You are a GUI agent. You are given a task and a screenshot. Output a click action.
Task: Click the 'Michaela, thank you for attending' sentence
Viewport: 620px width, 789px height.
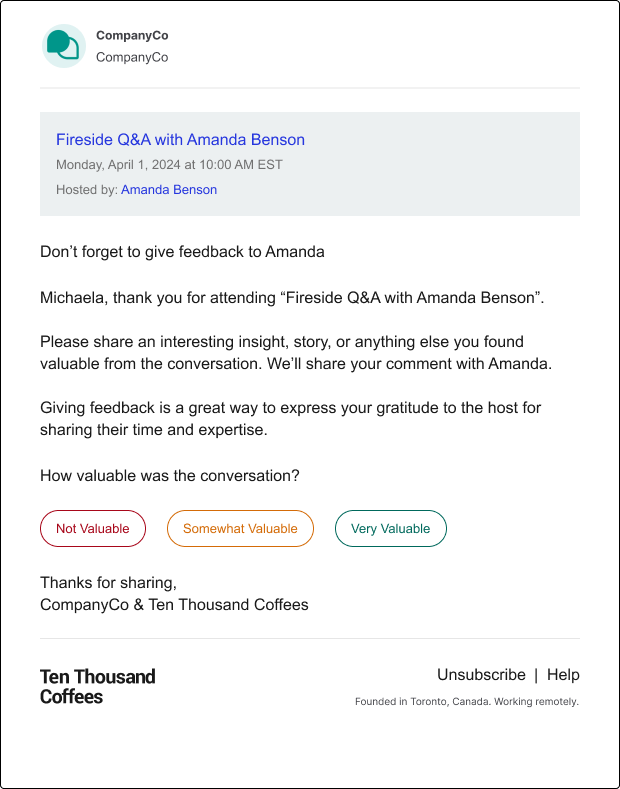point(292,298)
